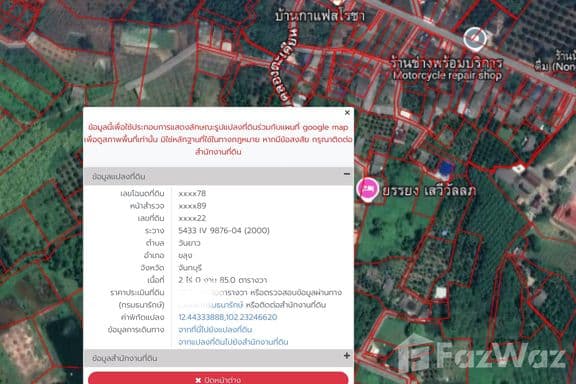Select the land number value xxxx22
The image size is (576, 384).
pyautogui.click(x=192, y=218)
